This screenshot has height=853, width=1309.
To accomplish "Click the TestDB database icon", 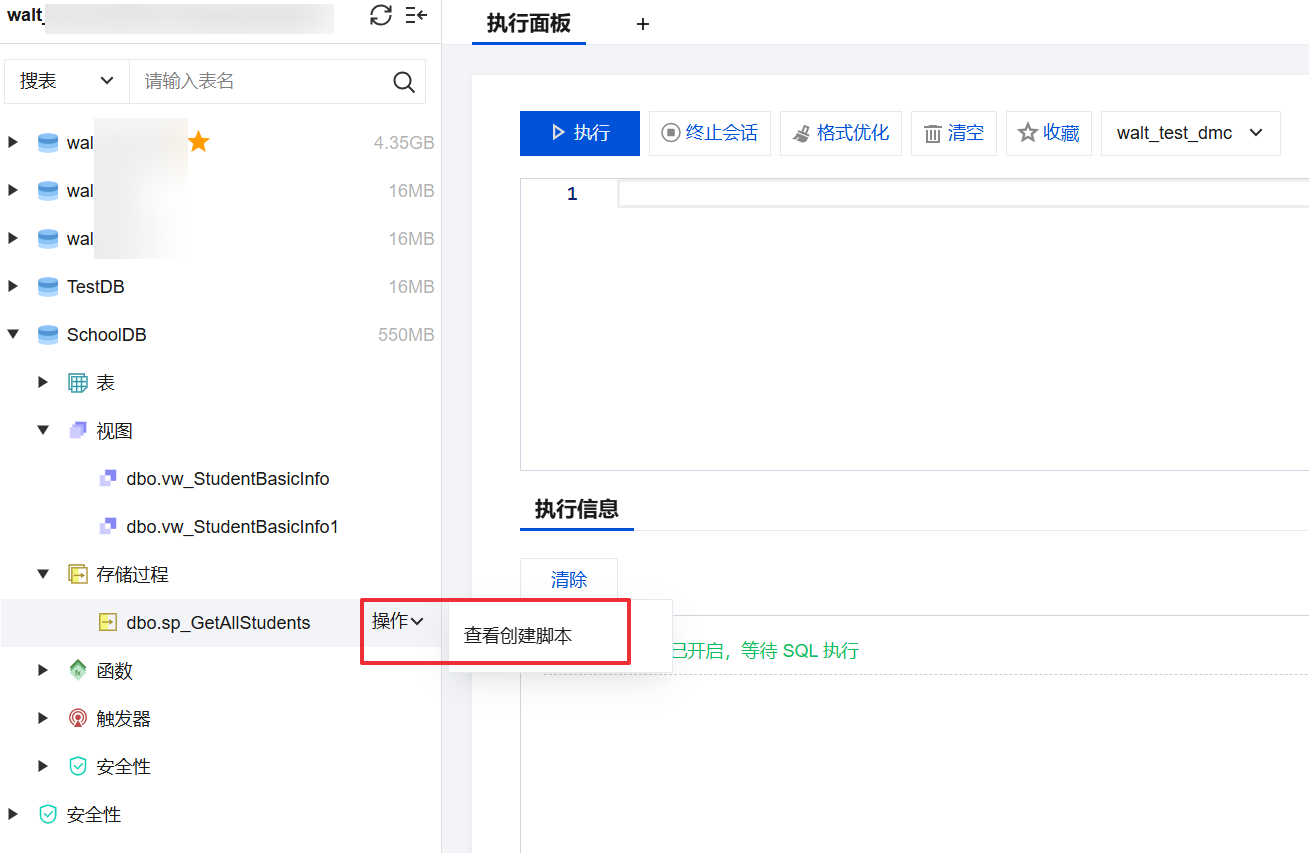I will coord(48,287).
